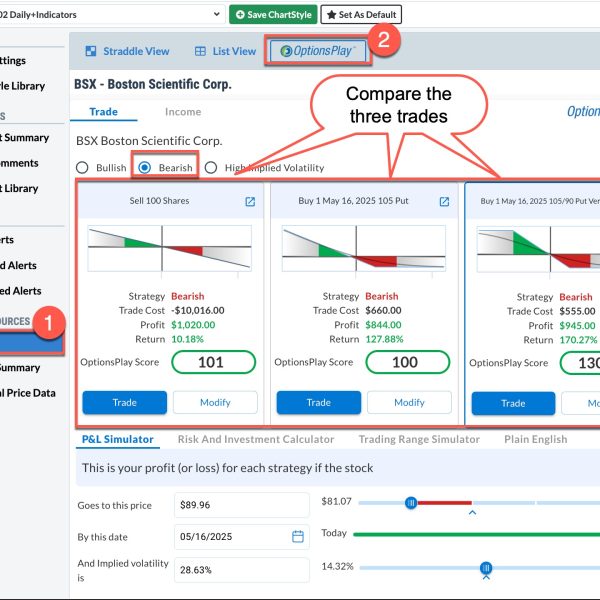This screenshot has width=600, height=600.
Task: Click the By this date field
Action: (242, 537)
